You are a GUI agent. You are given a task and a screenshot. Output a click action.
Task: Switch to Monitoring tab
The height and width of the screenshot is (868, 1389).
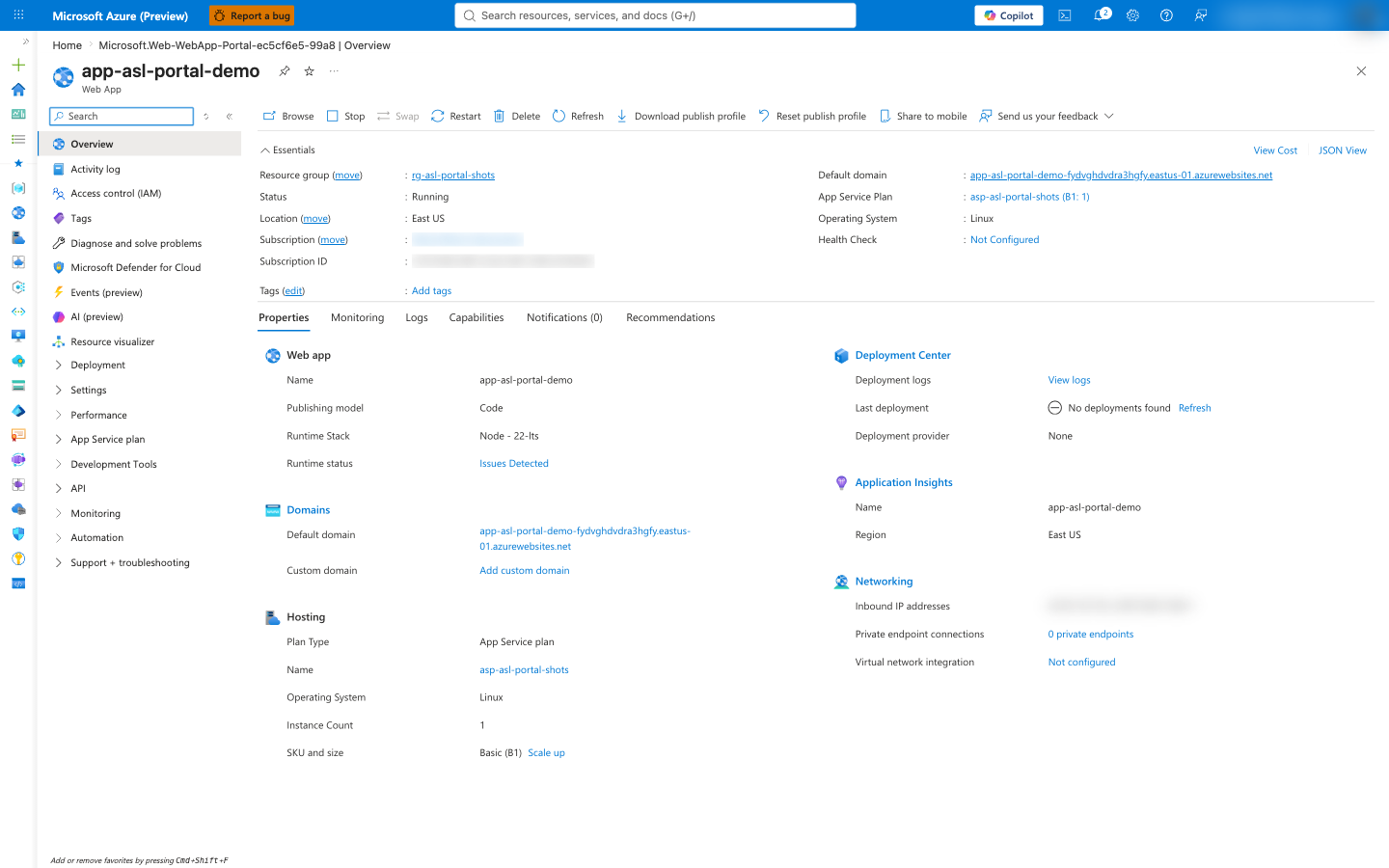[x=357, y=317]
